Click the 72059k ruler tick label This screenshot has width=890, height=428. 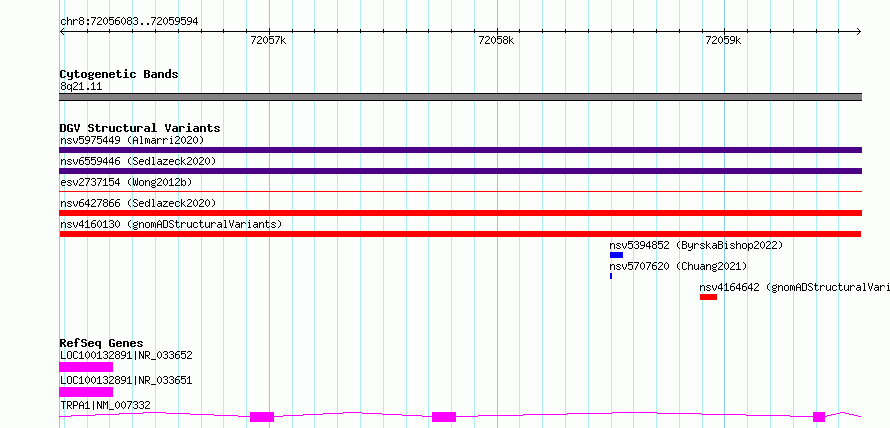pyautogui.click(x=723, y=40)
